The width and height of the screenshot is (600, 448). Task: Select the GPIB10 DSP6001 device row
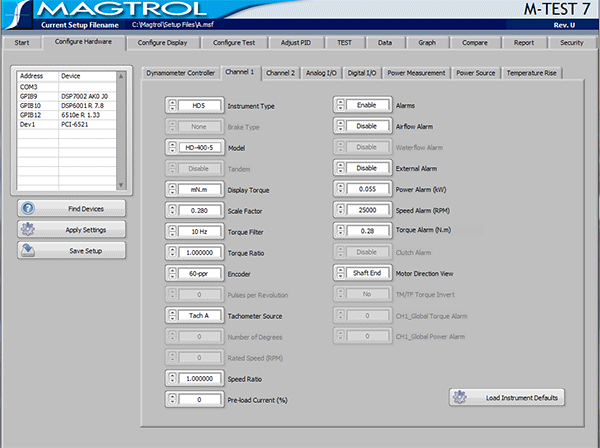click(x=67, y=106)
